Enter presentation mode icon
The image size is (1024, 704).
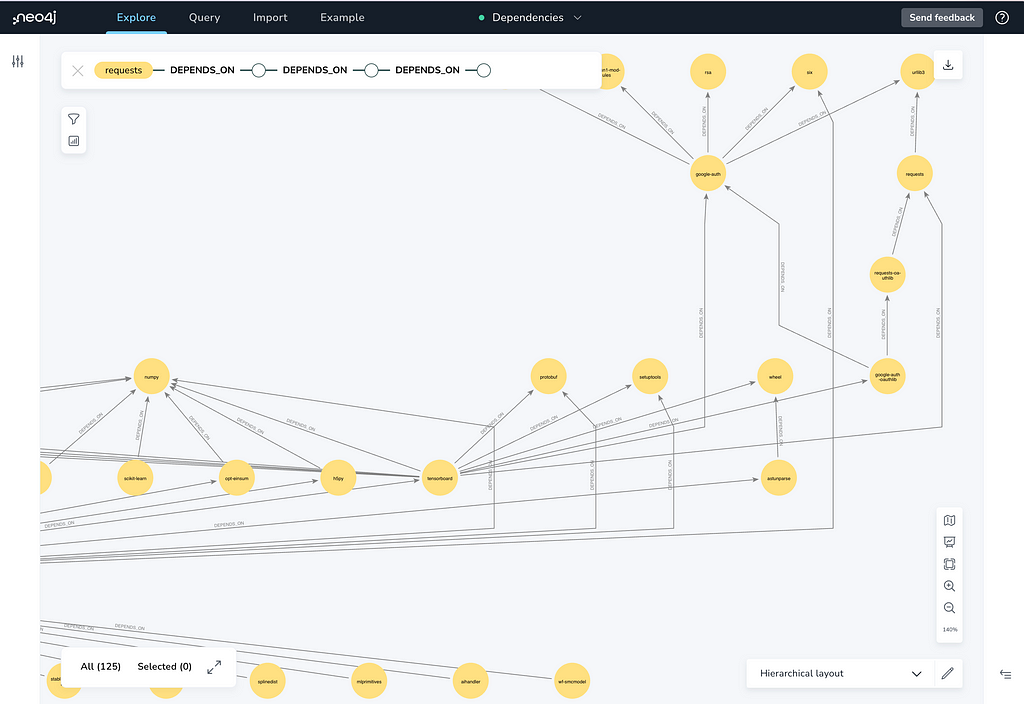[950, 542]
